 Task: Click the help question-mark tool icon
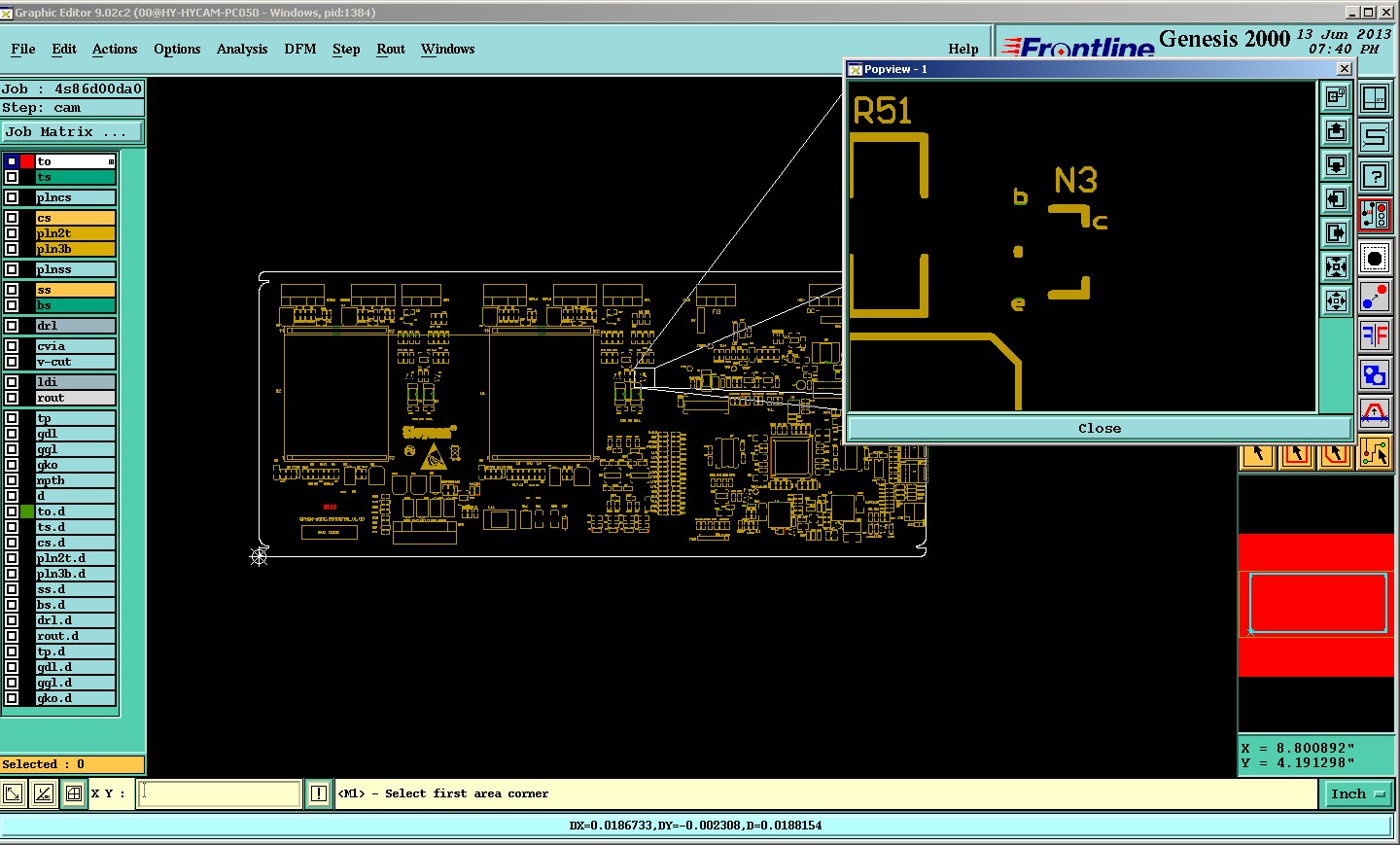point(1375,176)
